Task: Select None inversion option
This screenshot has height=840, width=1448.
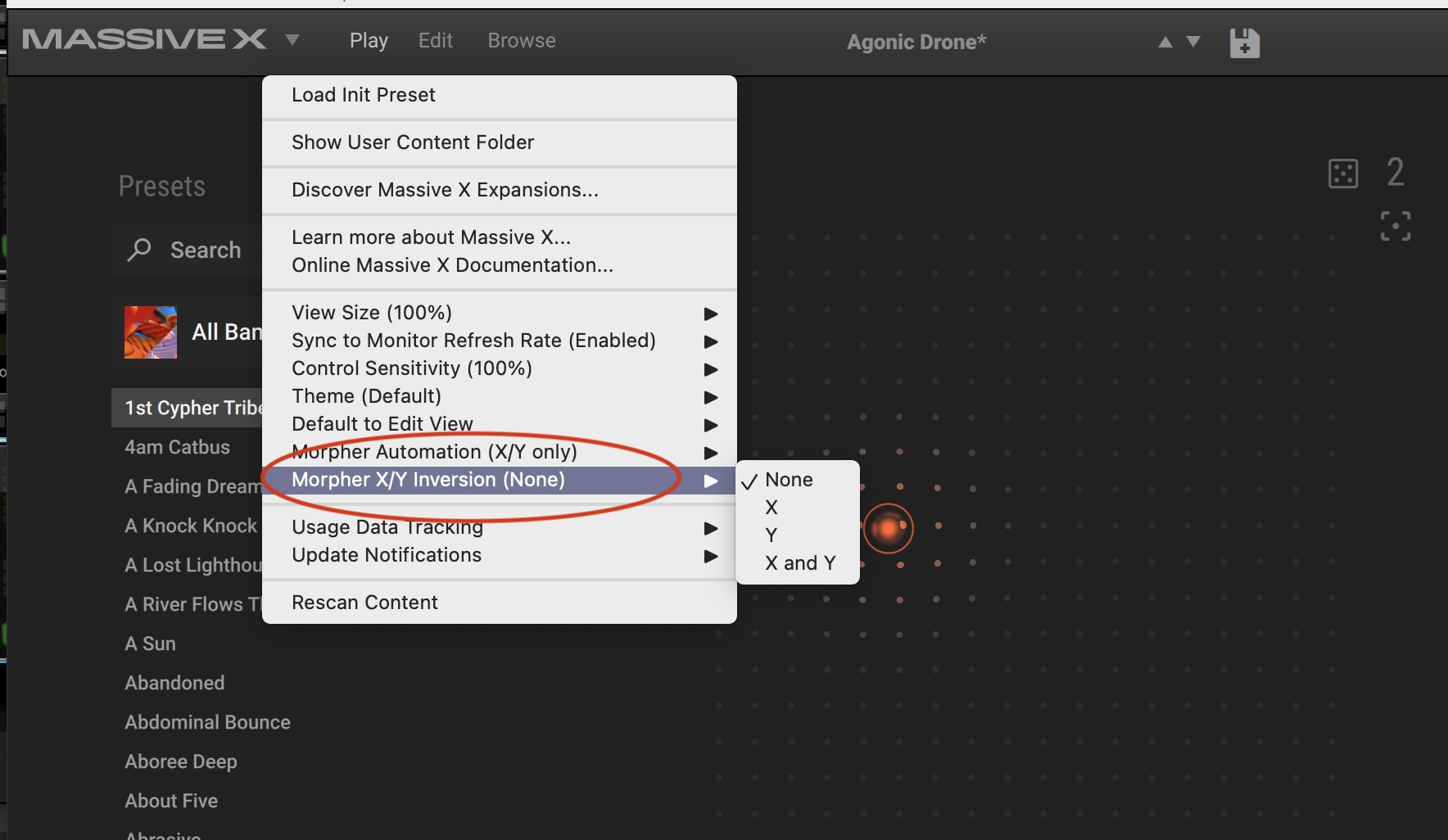Action: click(799, 480)
